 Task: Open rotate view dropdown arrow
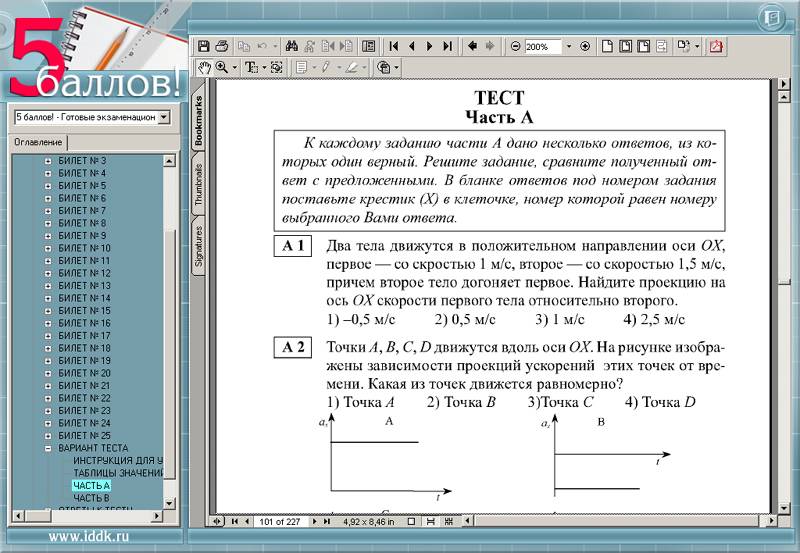point(697,46)
